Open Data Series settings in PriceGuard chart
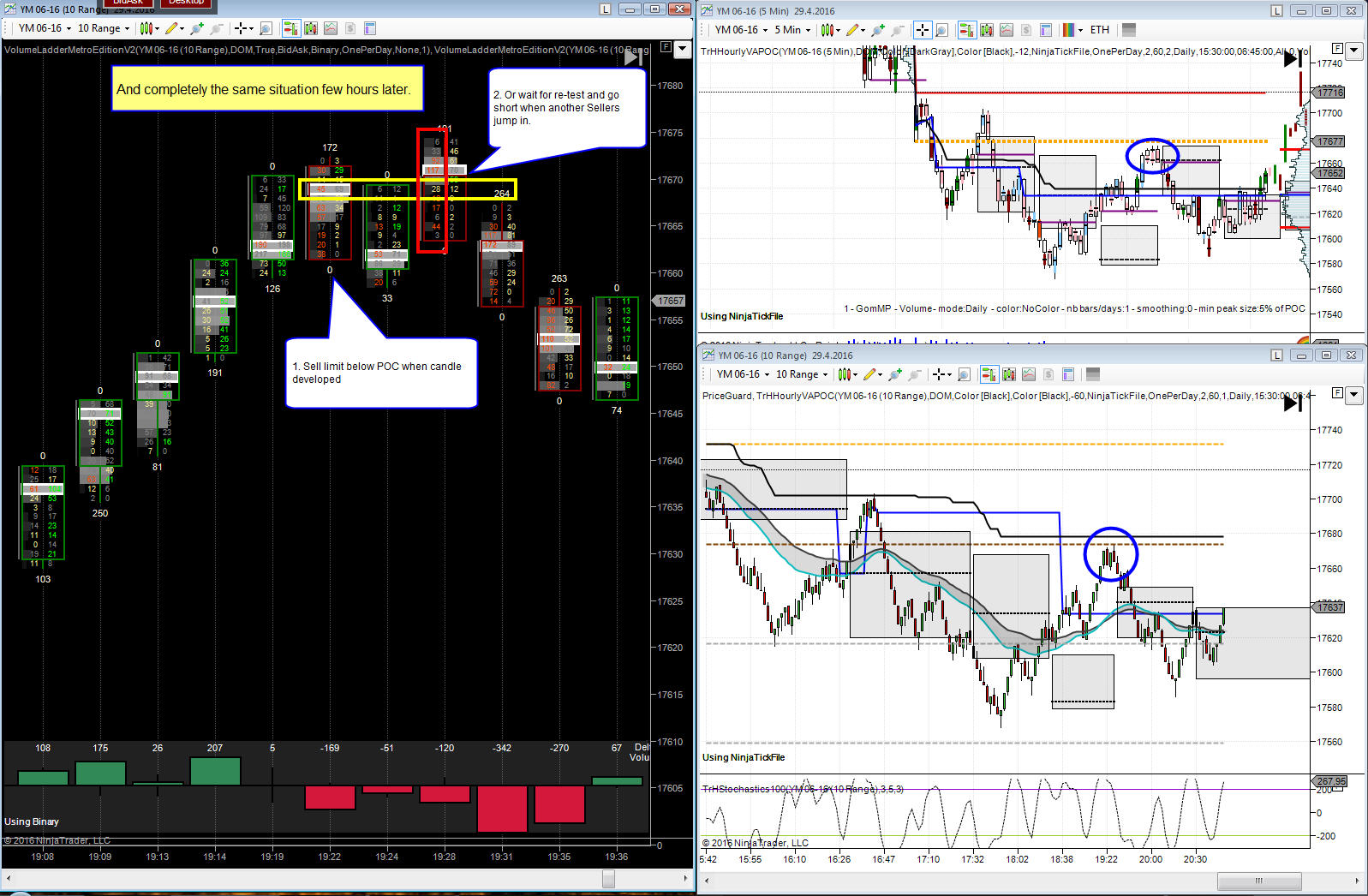1368x896 pixels. [x=1009, y=374]
